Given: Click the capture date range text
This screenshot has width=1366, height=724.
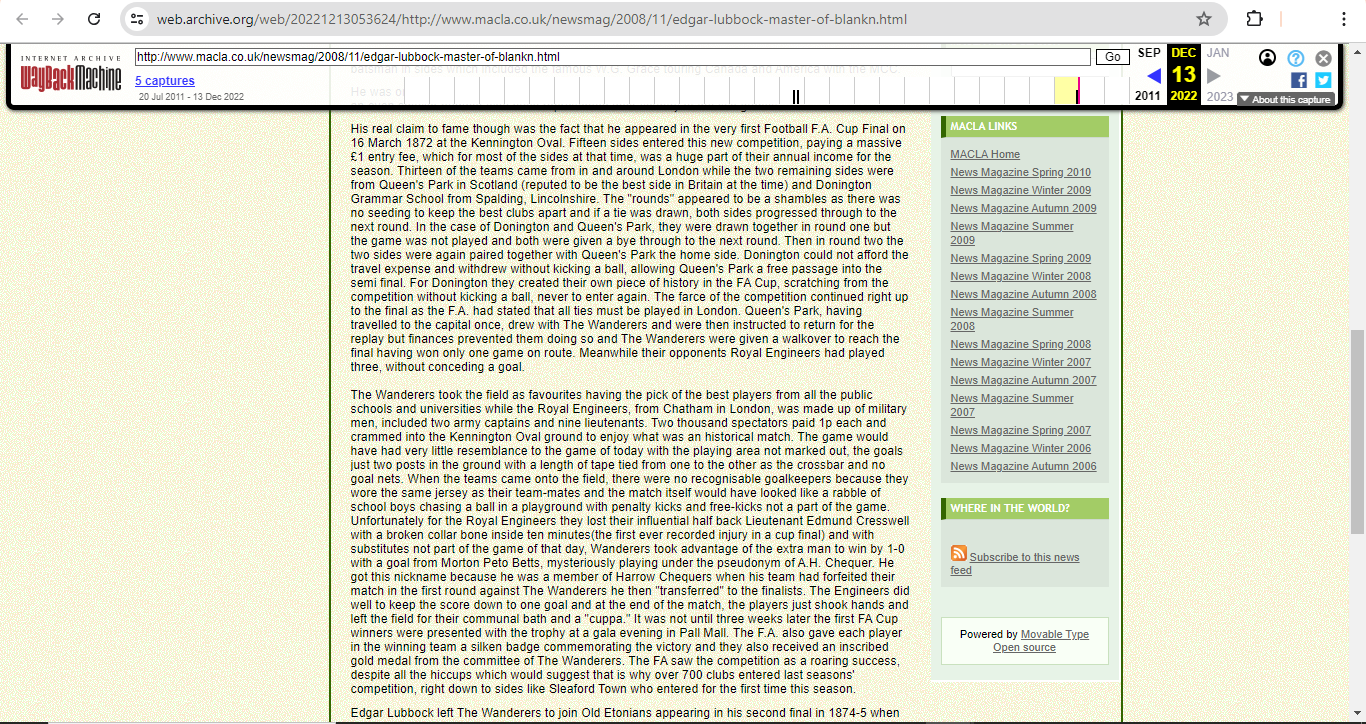Looking at the screenshot, I should pos(191,97).
